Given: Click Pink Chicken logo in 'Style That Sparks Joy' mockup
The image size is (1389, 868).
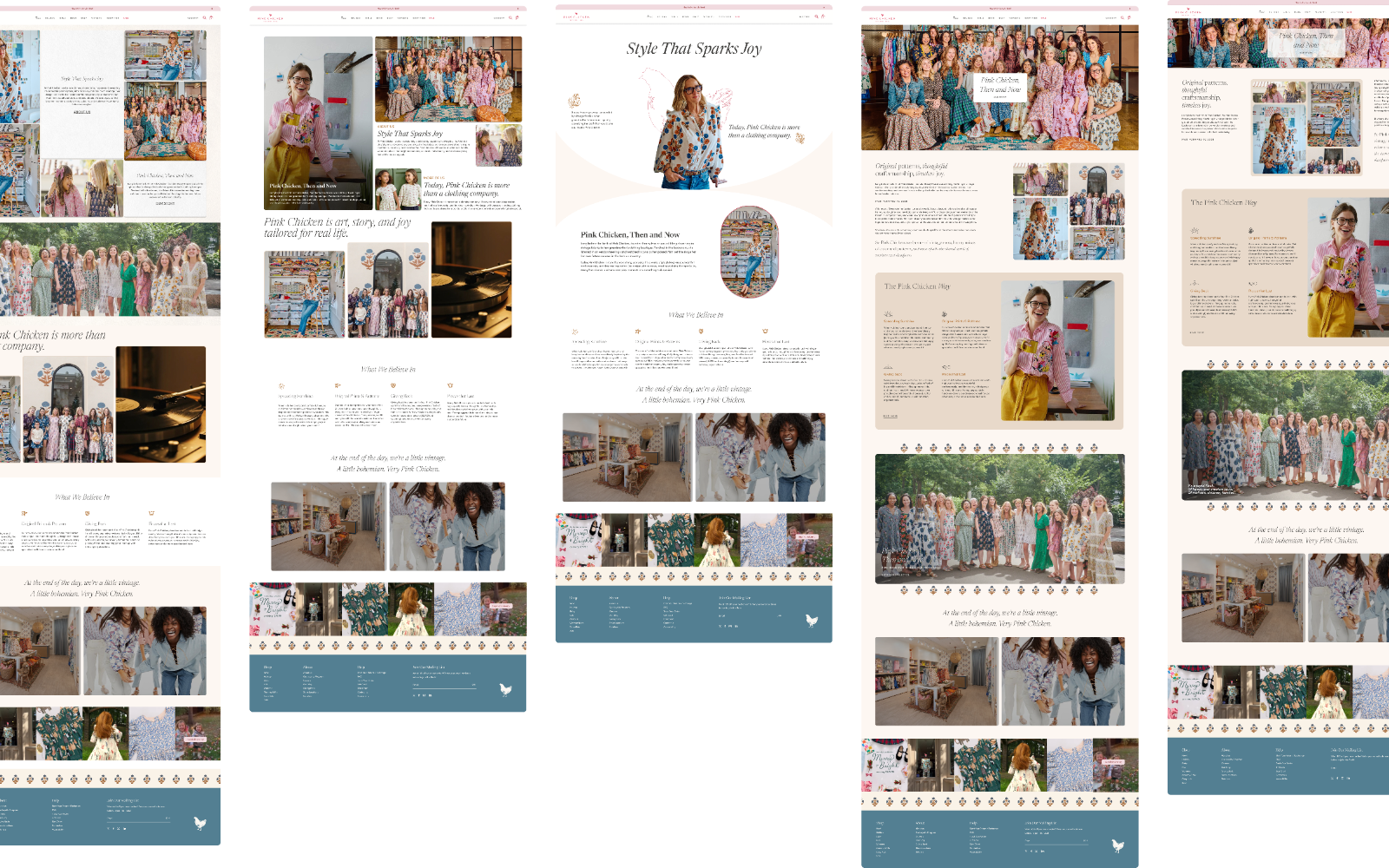Looking at the screenshot, I should [576, 16].
